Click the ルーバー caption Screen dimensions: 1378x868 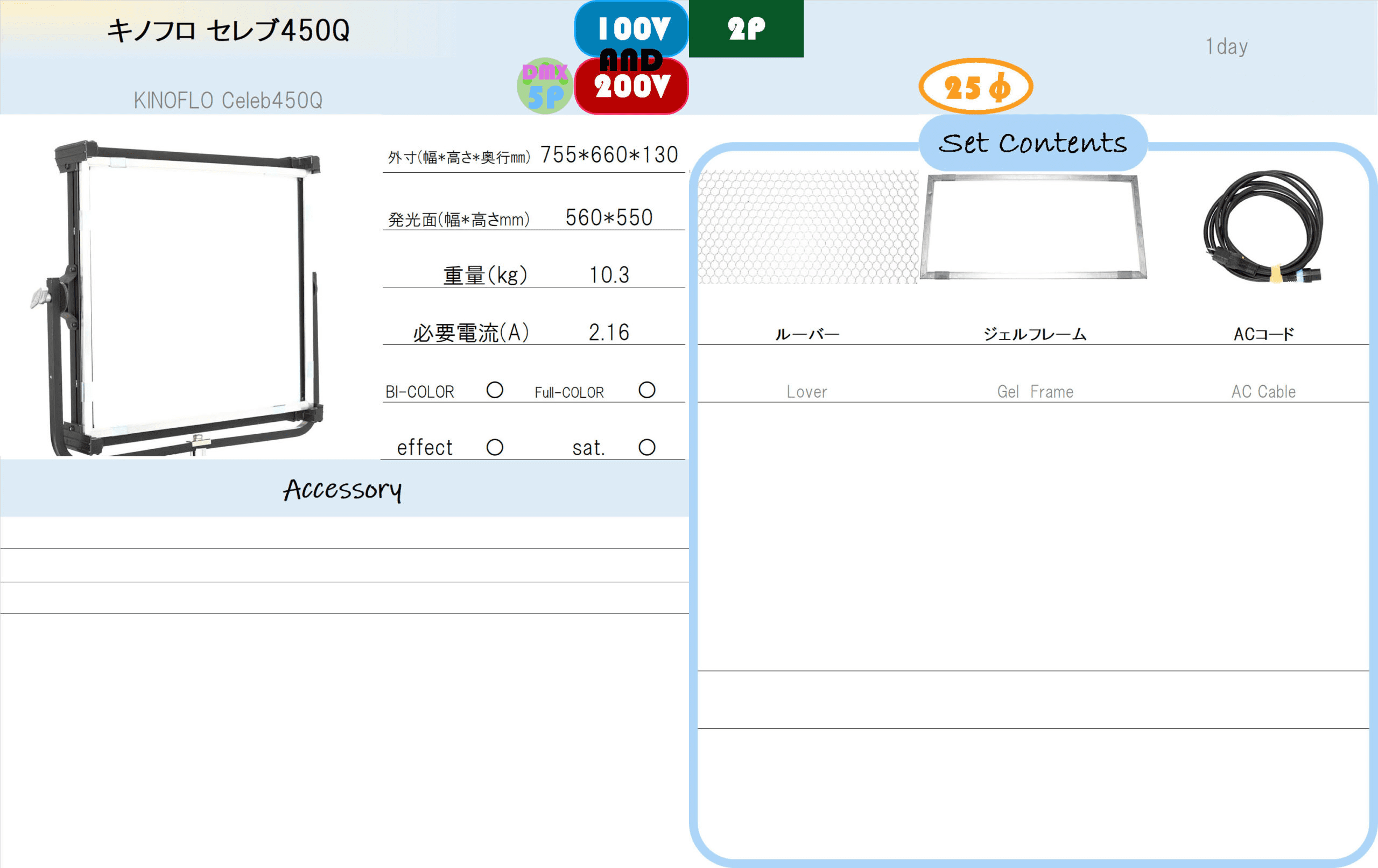pos(807,334)
